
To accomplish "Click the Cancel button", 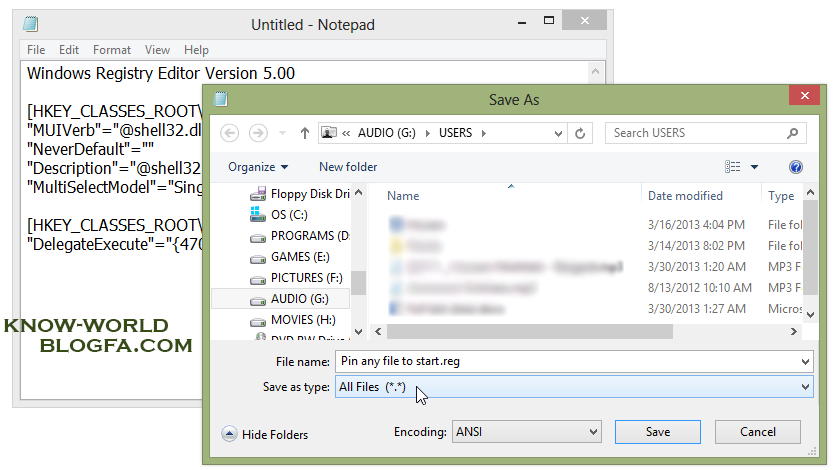I will click(757, 432).
